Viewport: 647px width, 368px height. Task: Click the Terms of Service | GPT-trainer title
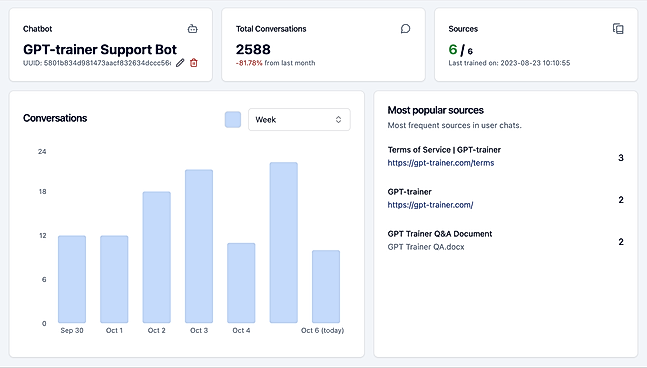444,150
